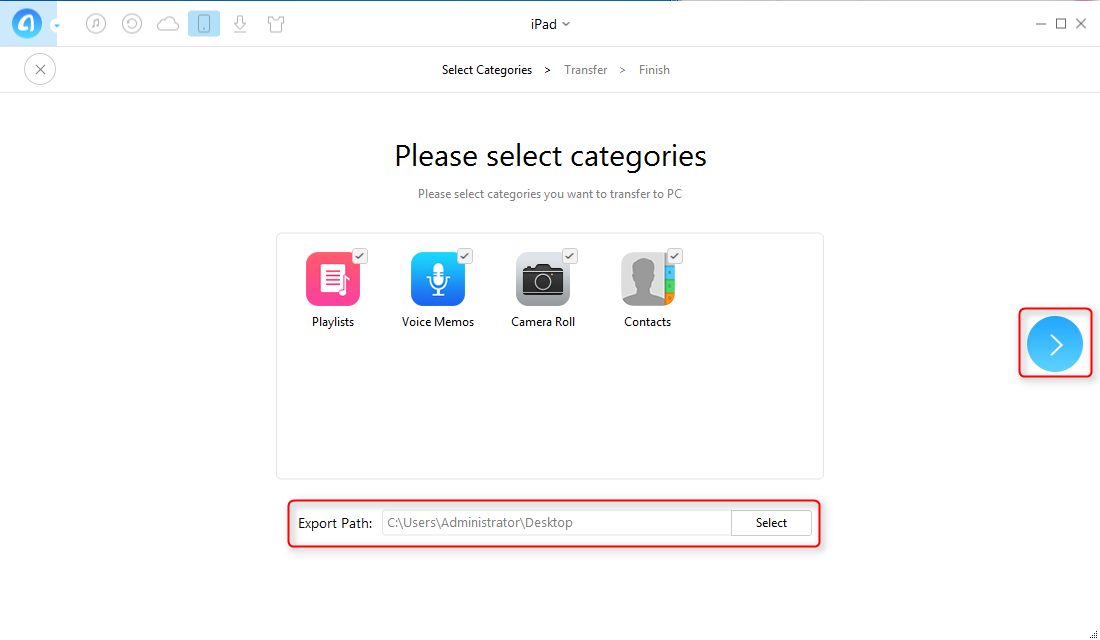Open the iCloud content cloud icon
Screen dimensions: 1100x640
[168, 25]
